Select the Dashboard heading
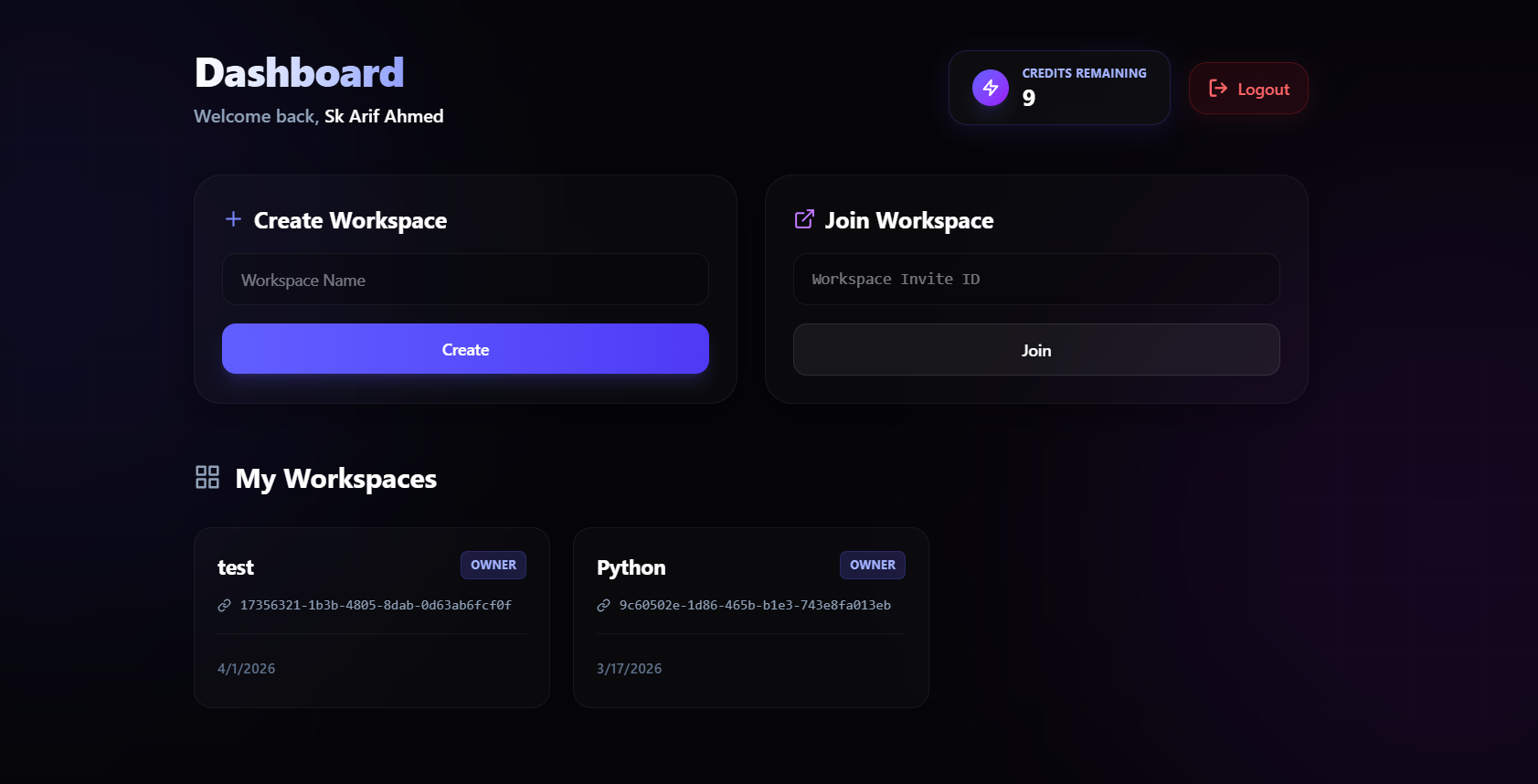 coord(299,71)
